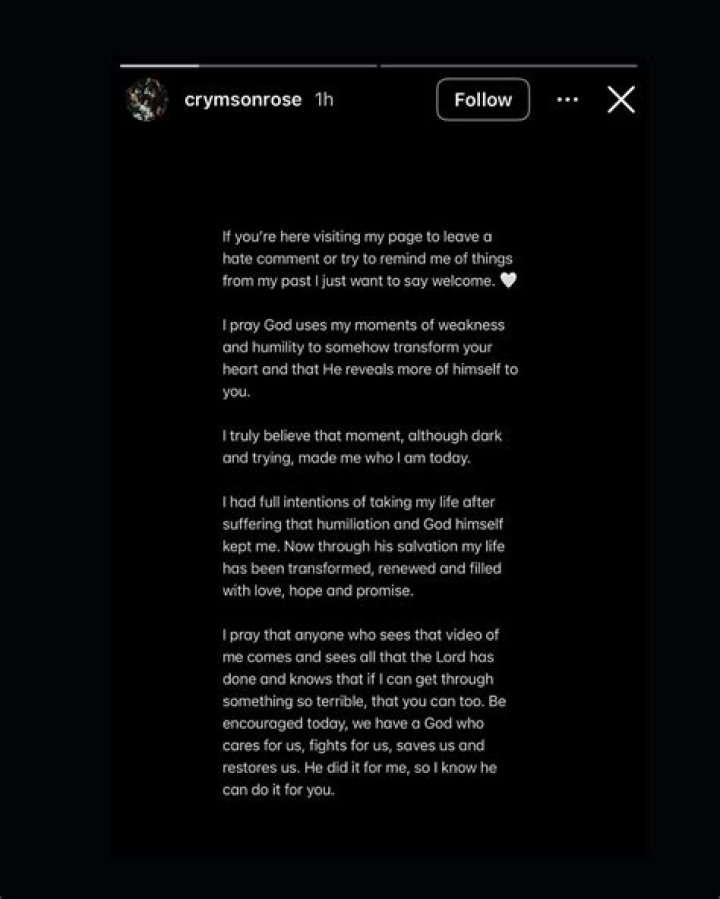The width and height of the screenshot is (720, 899).
Task: Open the three-dot more options menu
Action: point(567,100)
